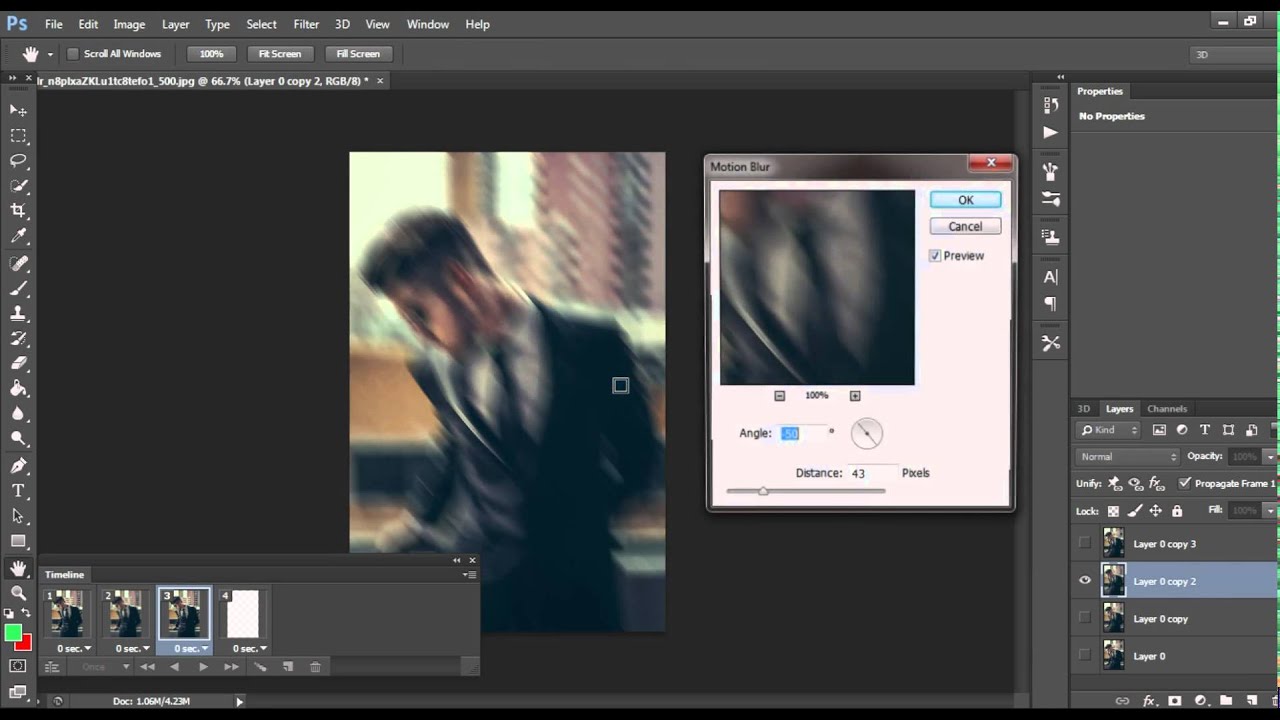Open the Once looping options dropdown
The height and width of the screenshot is (720, 1280).
(105, 667)
